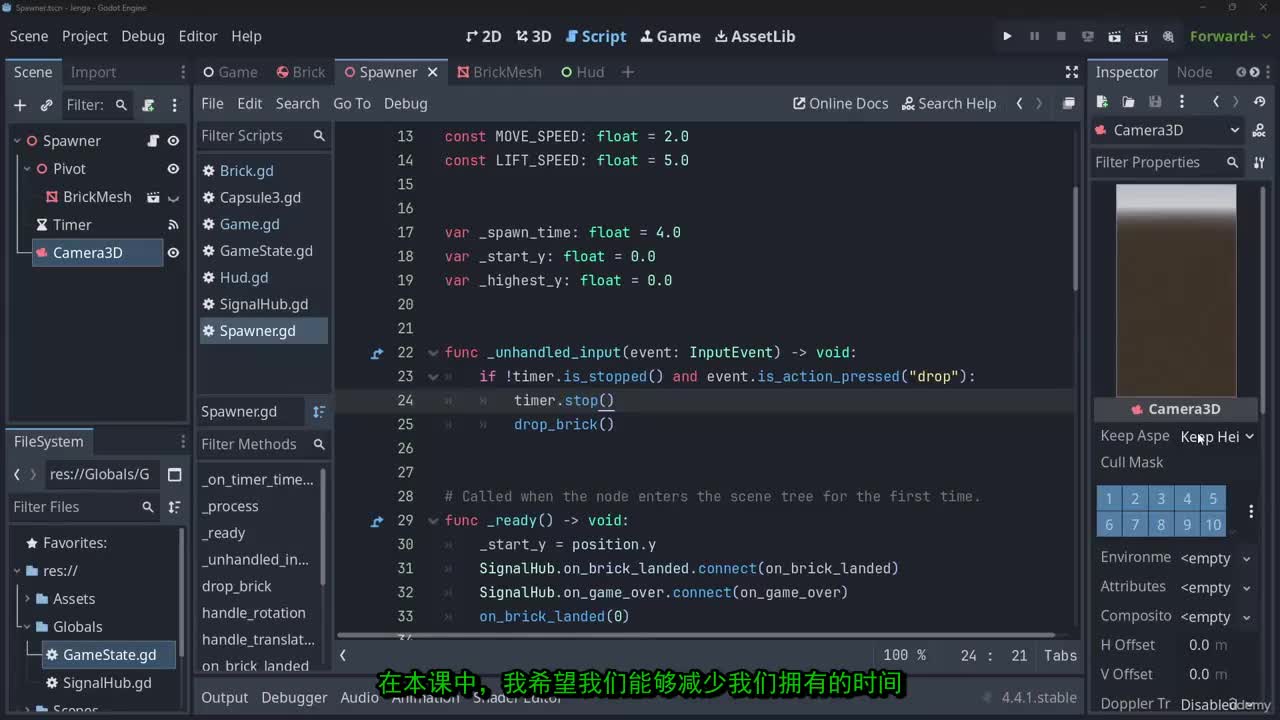Run the current scene
1280x720 pixels.
[1114, 36]
